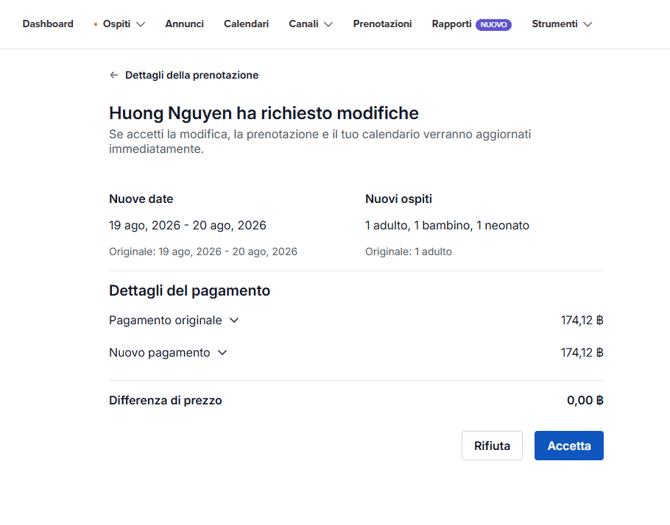Click the back arrow icon
Viewport: 670px width, 525px height.
114,75
